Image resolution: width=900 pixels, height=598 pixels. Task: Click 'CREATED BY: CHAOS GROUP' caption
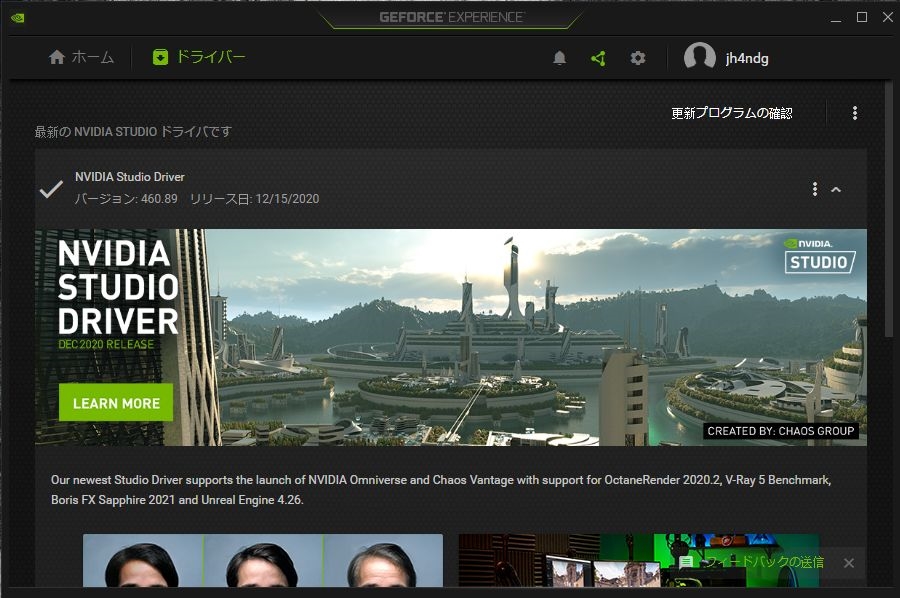click(x=781, y=431)
